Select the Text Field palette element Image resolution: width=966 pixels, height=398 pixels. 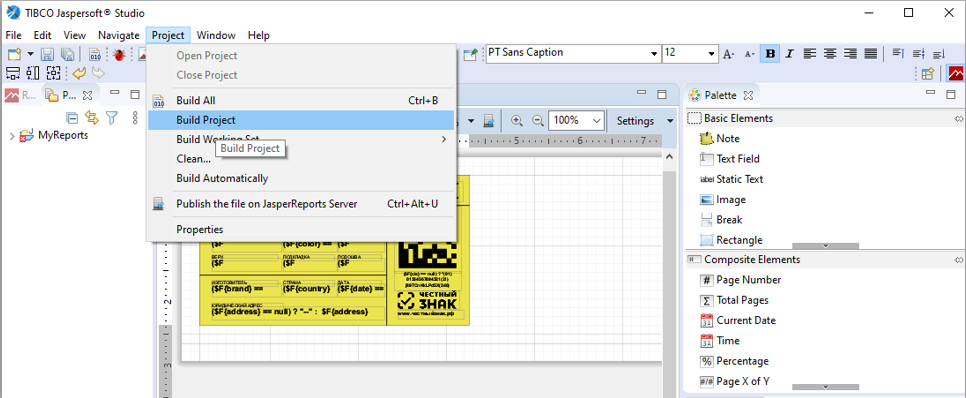pos(730,159)
